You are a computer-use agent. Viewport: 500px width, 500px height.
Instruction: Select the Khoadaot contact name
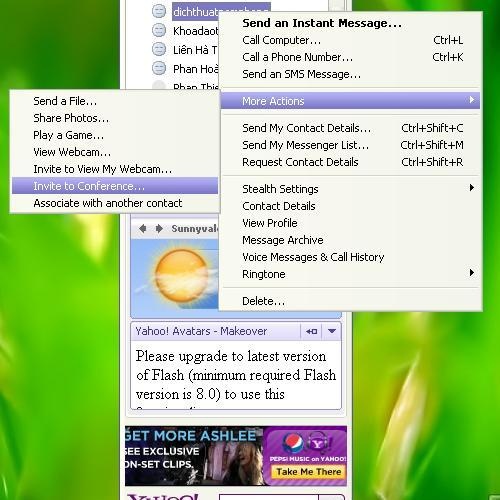tap(195, 31)
